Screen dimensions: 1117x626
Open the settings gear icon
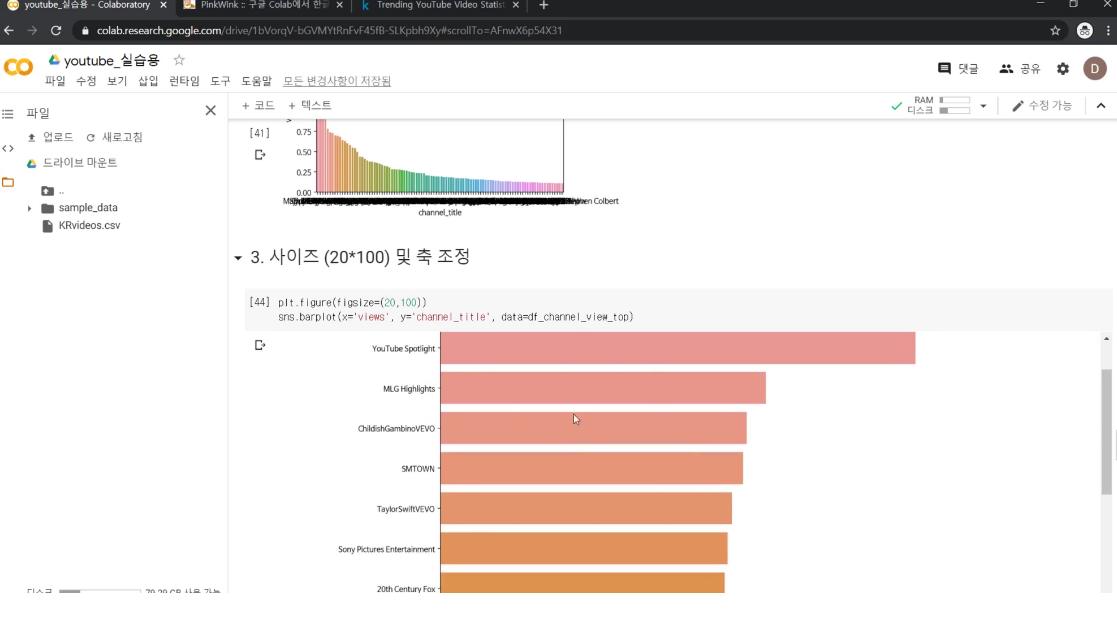click(1063, 68)
